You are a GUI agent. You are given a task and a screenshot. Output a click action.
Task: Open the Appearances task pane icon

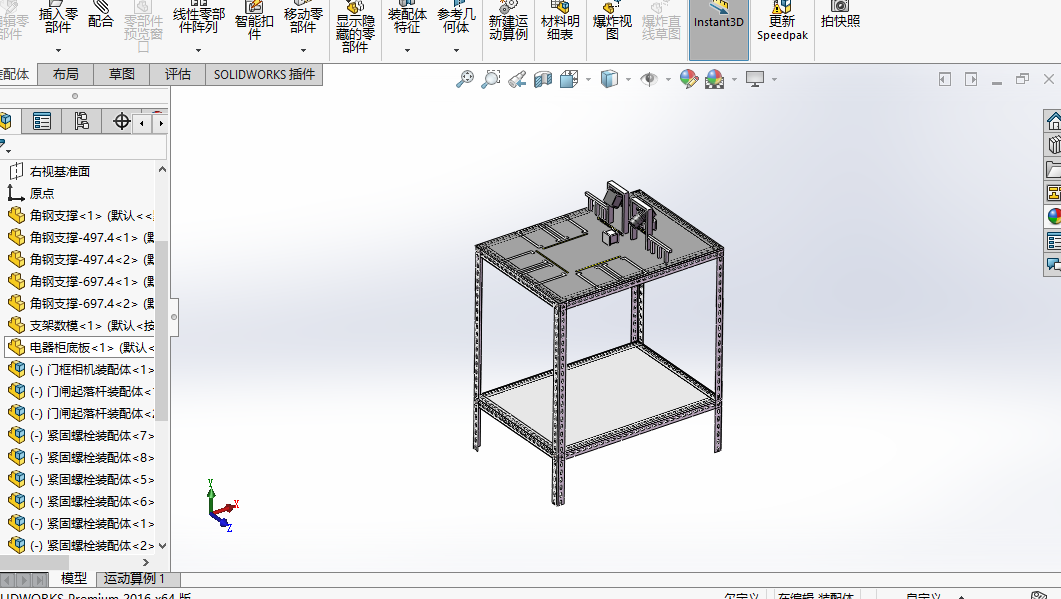tap(1053, 216)
